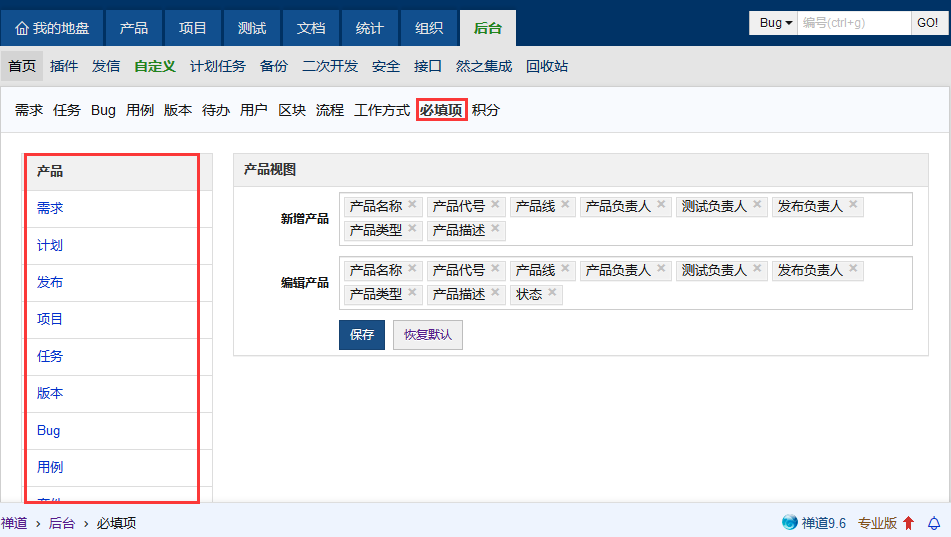951x537 pixels.
Task: Remove 产品负责人 tag from 编辑产品
Action: pos(661,268)
